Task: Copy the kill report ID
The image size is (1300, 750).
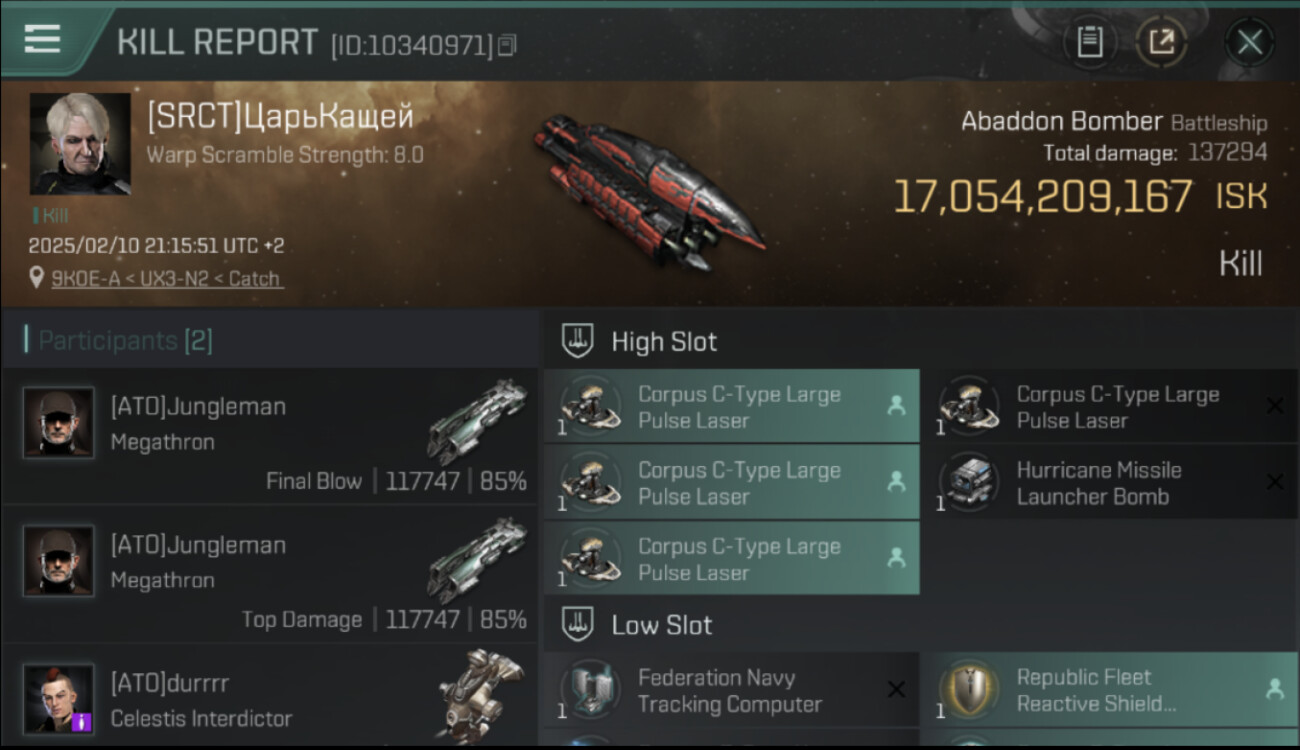Action: pyautogui.click(x=507, y=45)
